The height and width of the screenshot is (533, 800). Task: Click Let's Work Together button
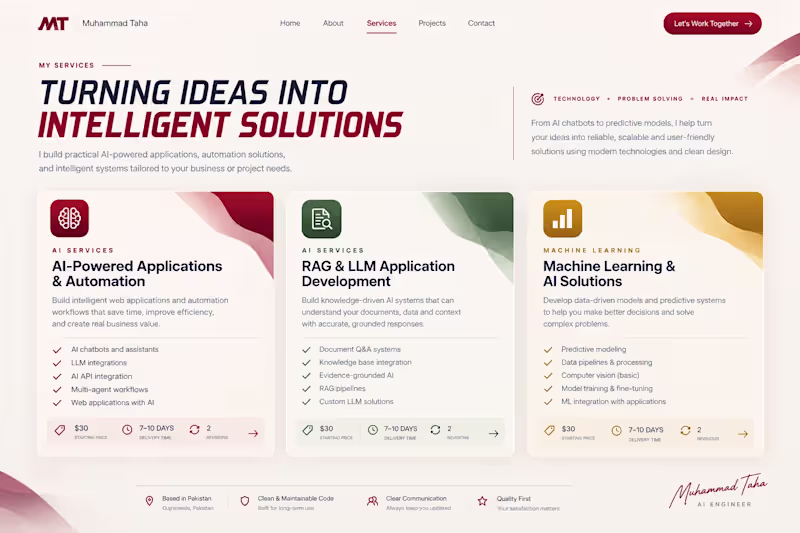click(712, 23)
